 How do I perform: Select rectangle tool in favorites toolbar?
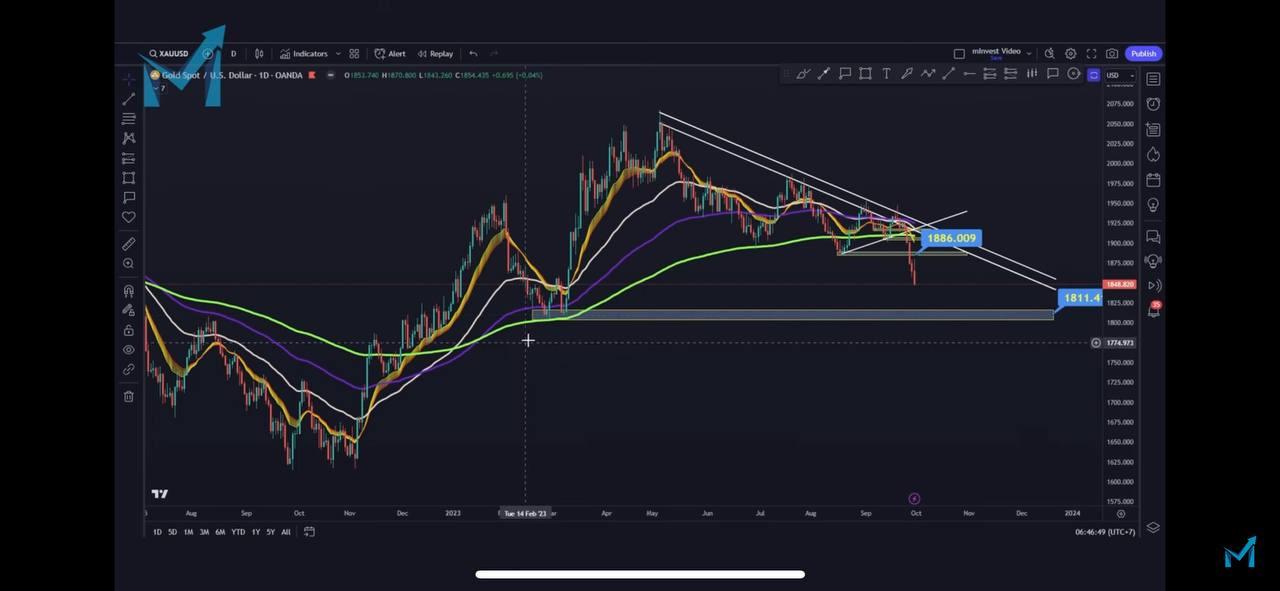coord(865,74)
